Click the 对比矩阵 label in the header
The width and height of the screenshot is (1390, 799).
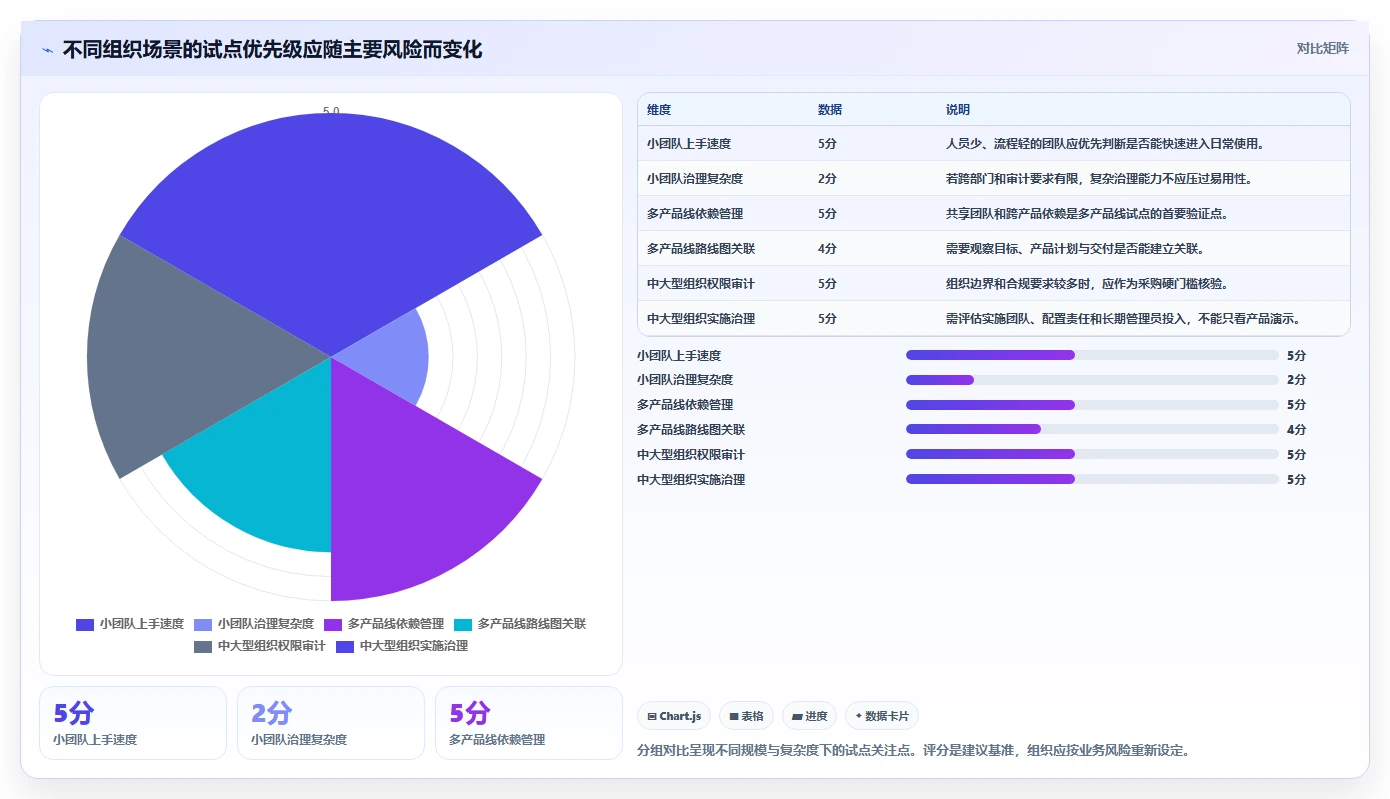(x=1322, y=48)
